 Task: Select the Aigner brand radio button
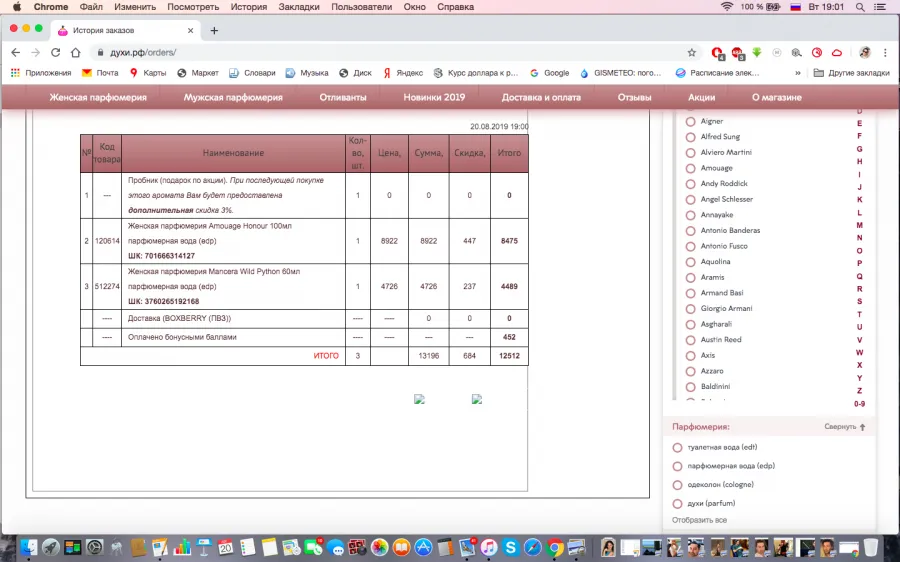(x=690, y=122)
